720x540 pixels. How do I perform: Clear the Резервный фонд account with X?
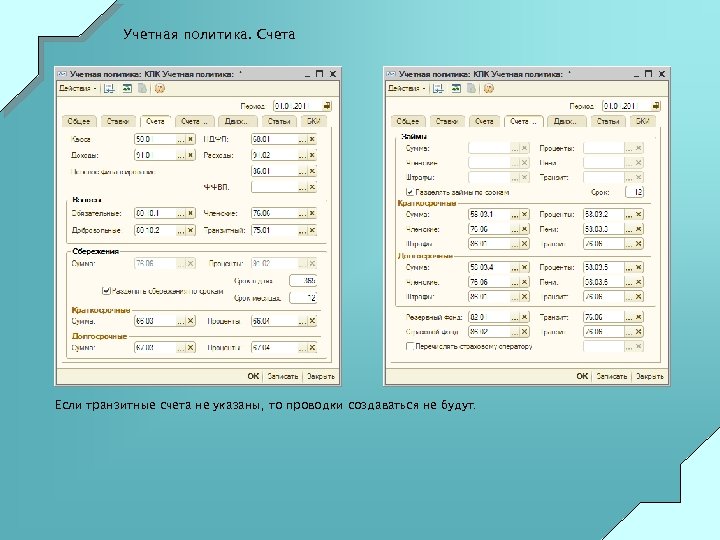(x=524, y=317)
